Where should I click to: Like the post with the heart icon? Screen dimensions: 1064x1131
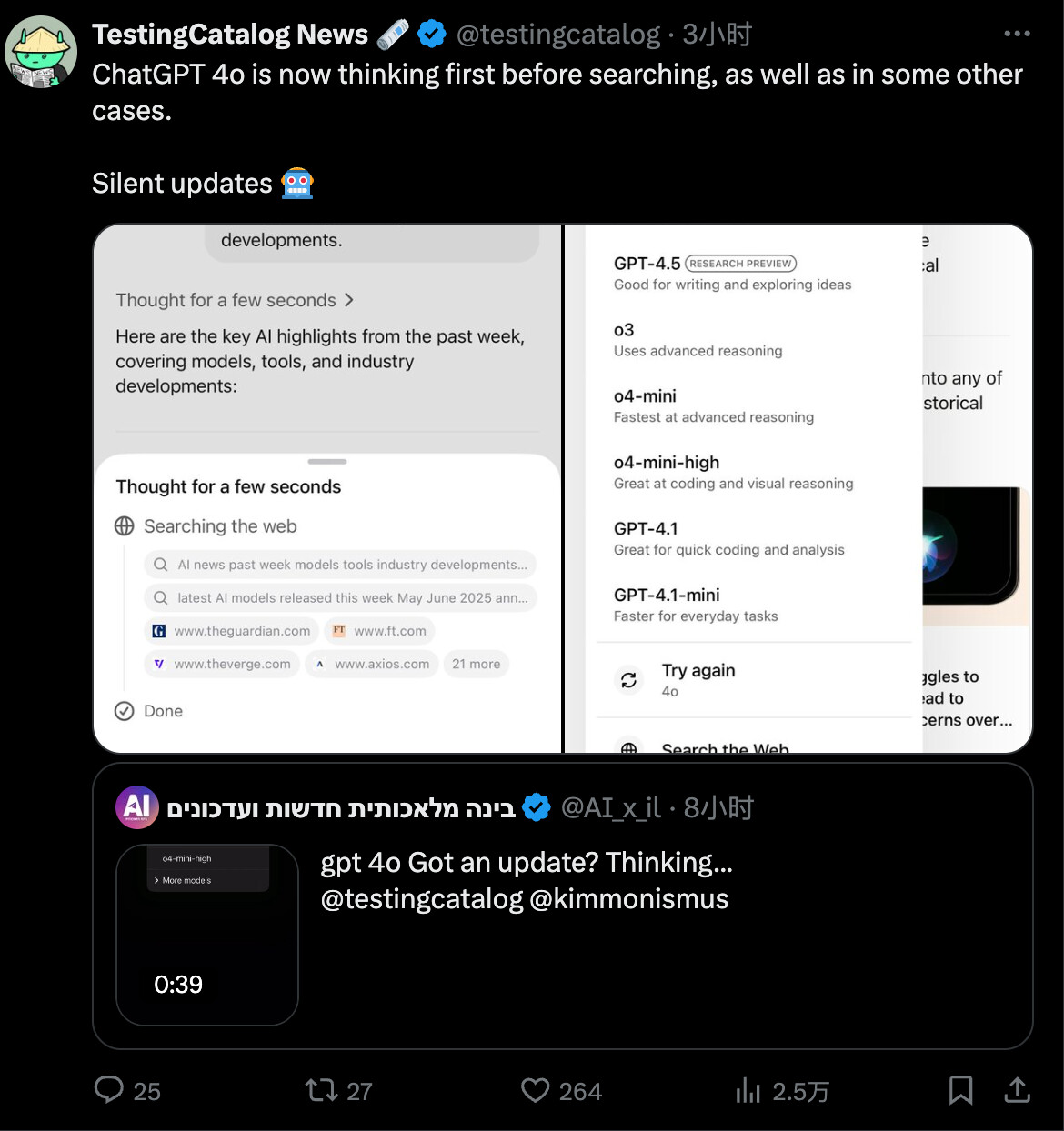[536, 1090]
